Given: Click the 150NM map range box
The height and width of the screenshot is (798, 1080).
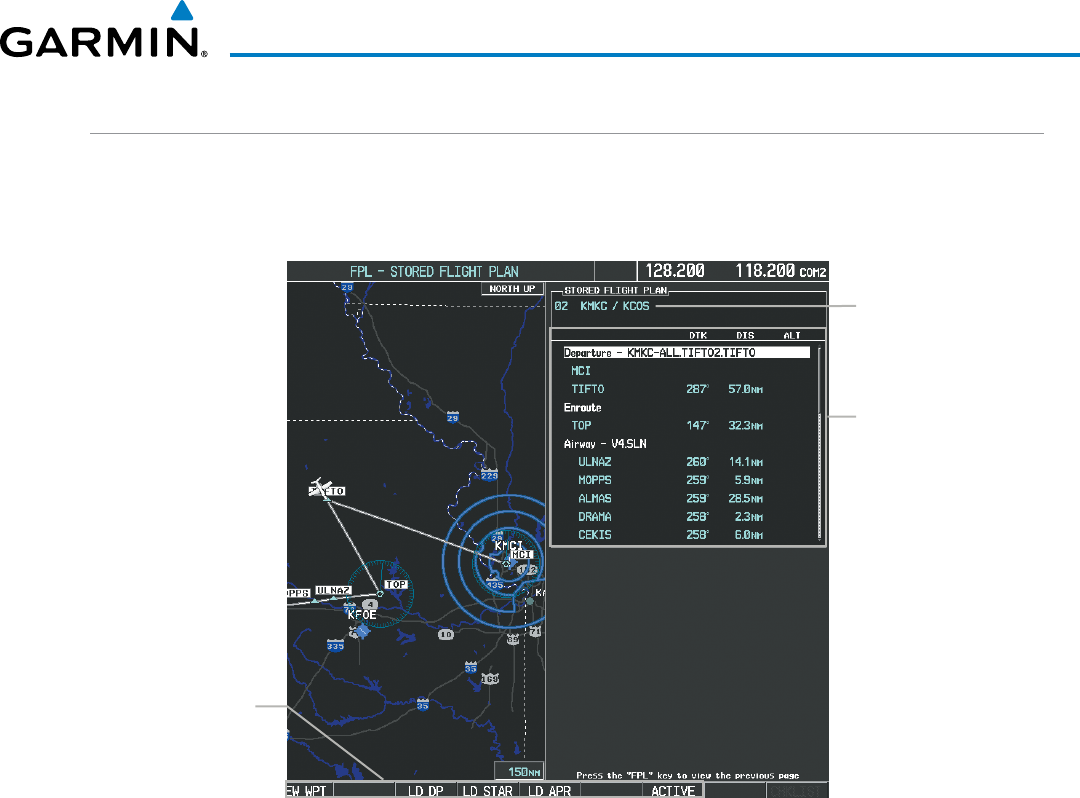Looking at the screenshot, I should pos(519,772).
